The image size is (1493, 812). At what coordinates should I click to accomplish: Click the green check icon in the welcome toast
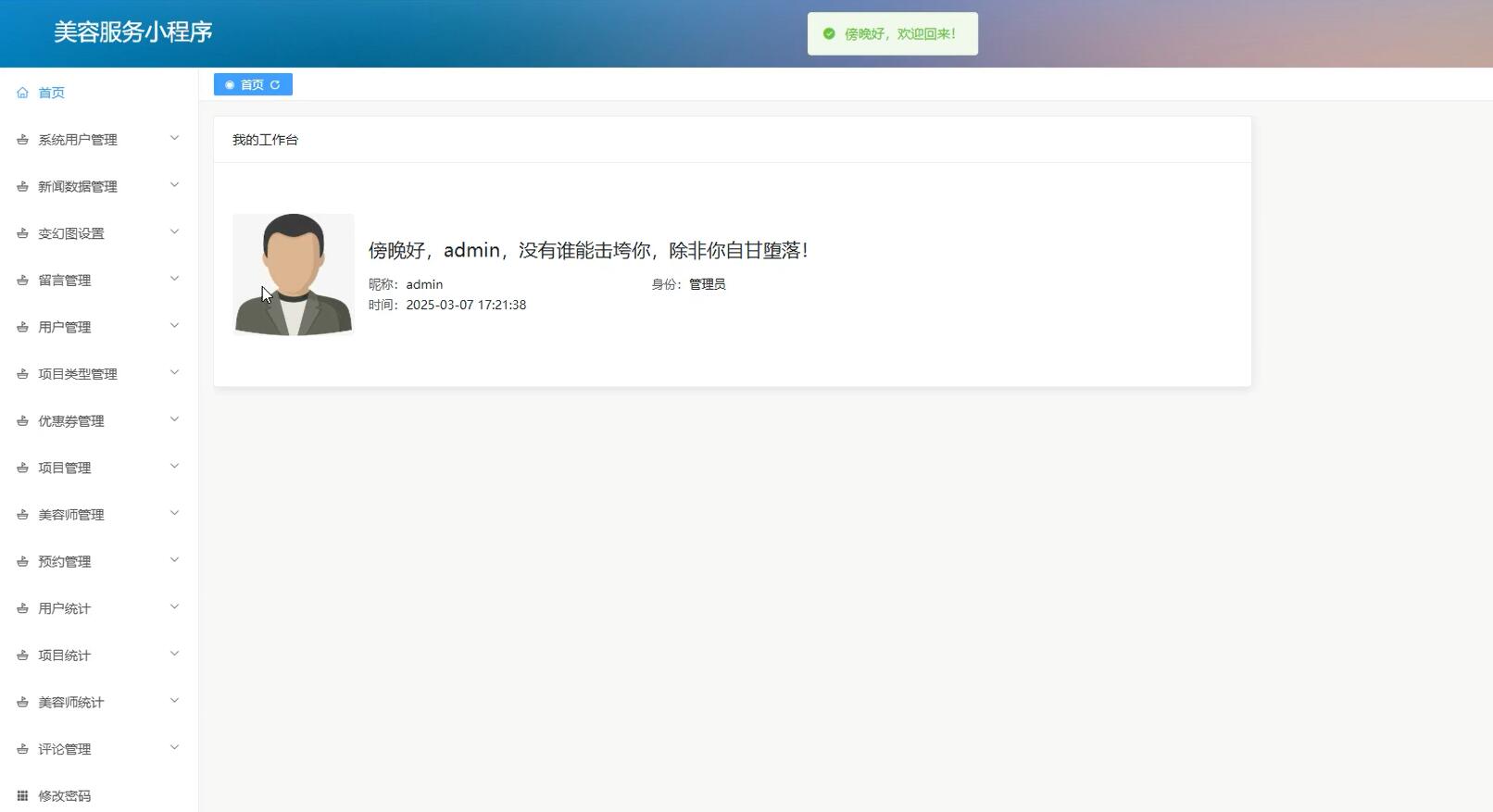(829, 33)
